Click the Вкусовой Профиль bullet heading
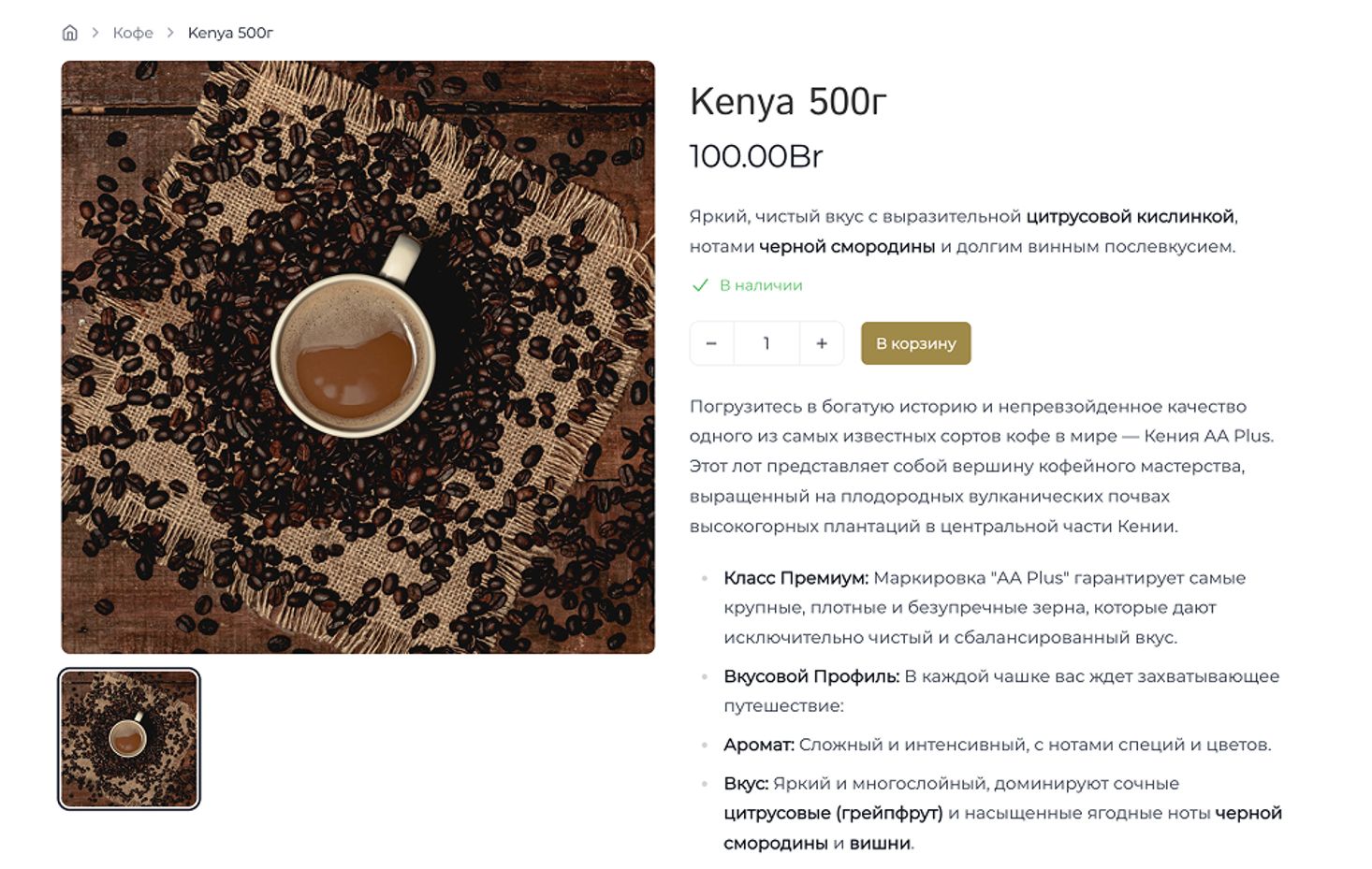The width and height of the screenshot is (1372, 869). pos(811,676)
